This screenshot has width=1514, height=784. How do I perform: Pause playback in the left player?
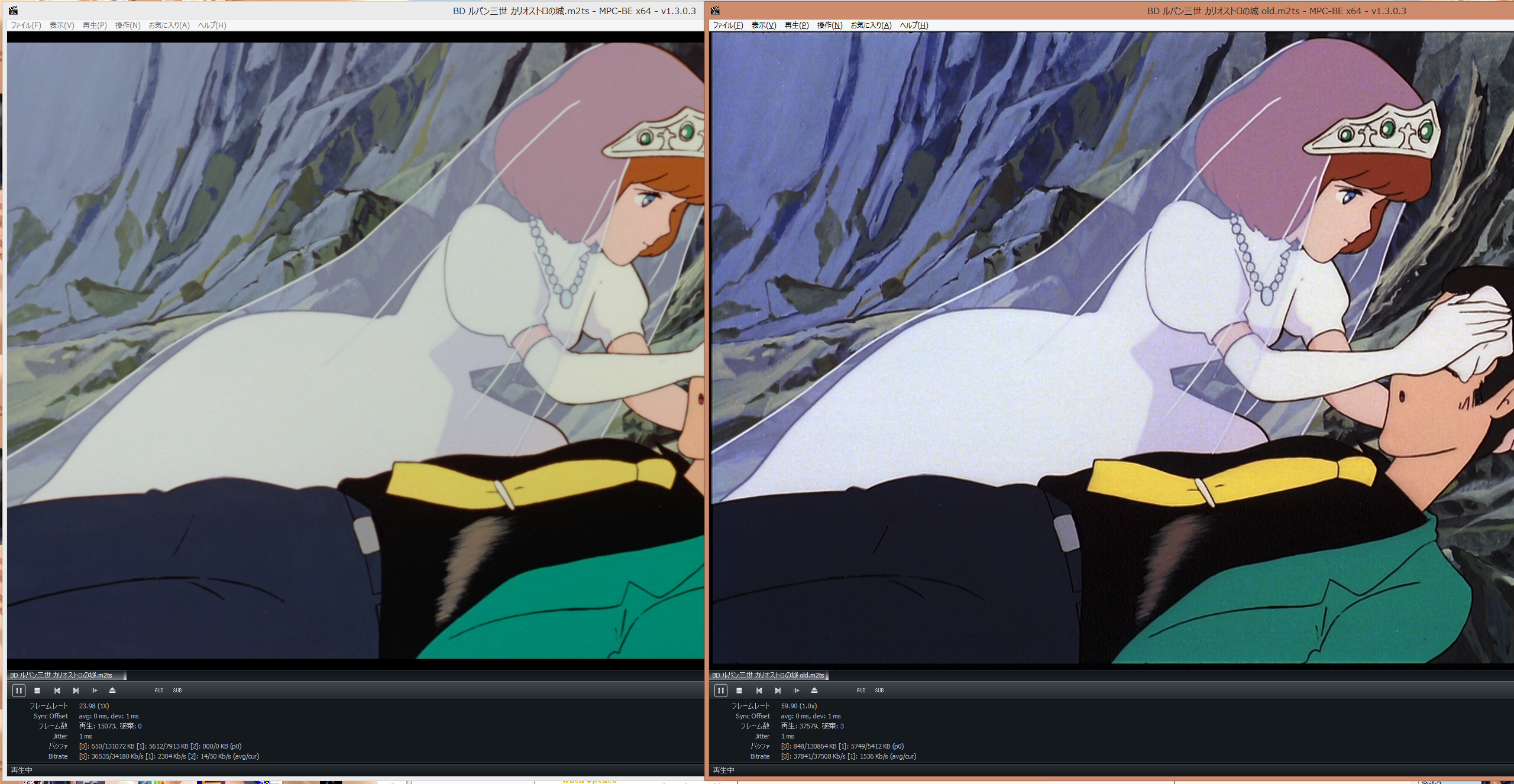coord(19,690)
